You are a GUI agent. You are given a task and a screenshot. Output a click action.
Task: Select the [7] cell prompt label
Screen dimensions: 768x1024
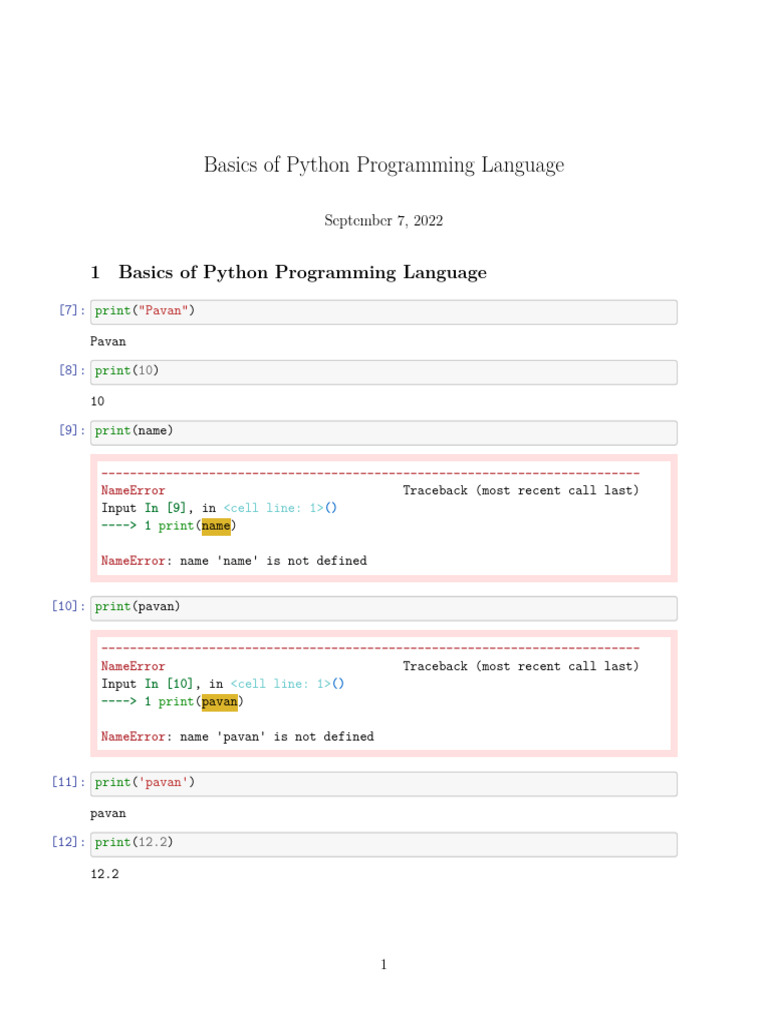(71, 311)
